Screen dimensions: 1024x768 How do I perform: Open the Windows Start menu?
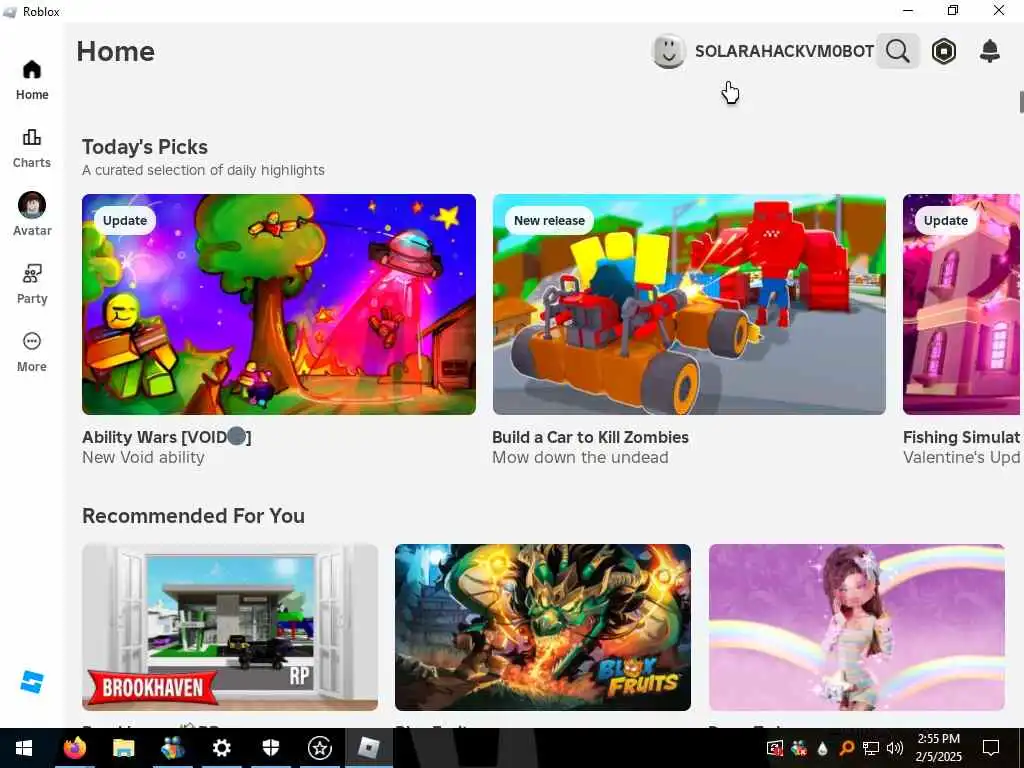point(24,748)
